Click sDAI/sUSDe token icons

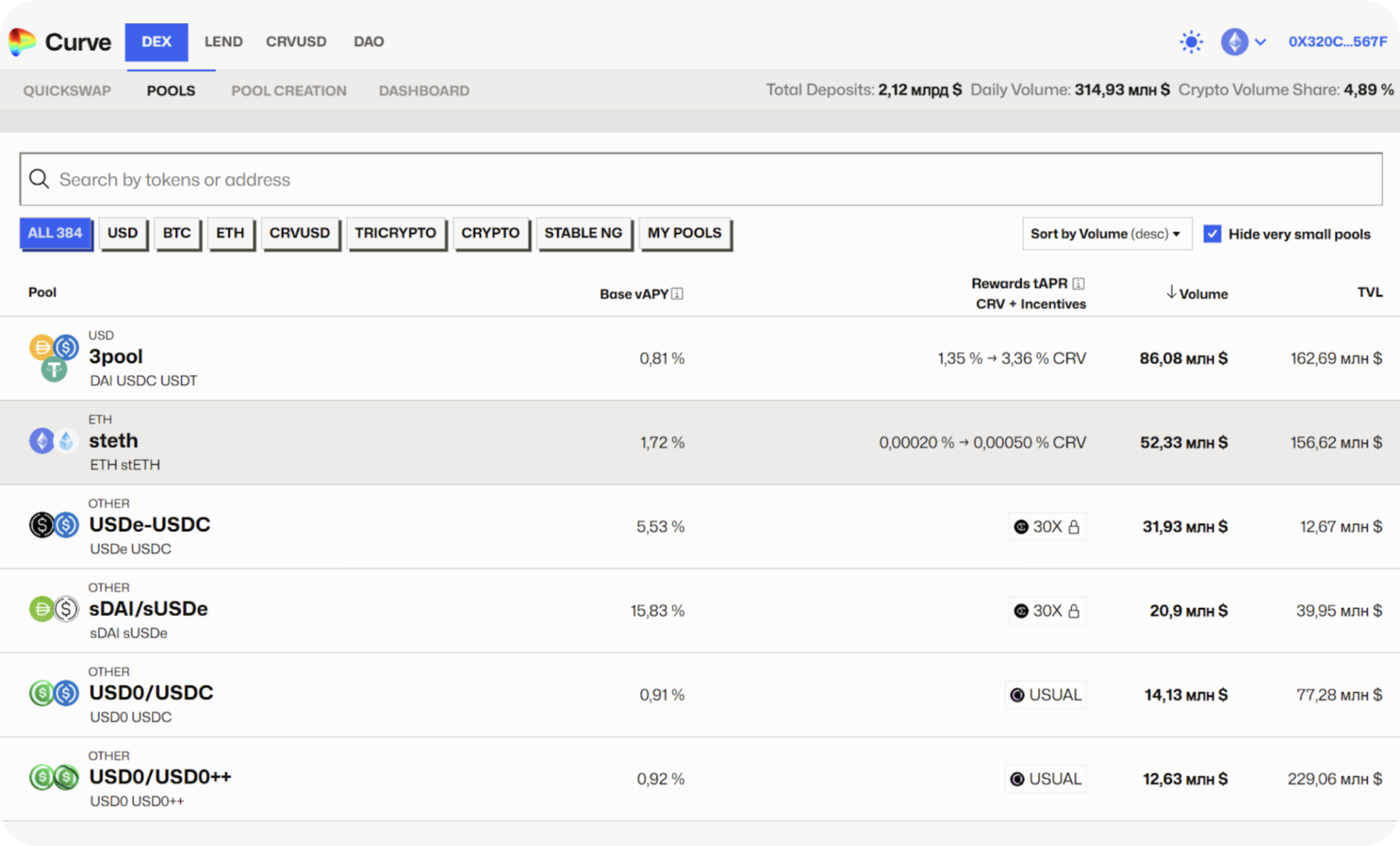coord(54,609)
